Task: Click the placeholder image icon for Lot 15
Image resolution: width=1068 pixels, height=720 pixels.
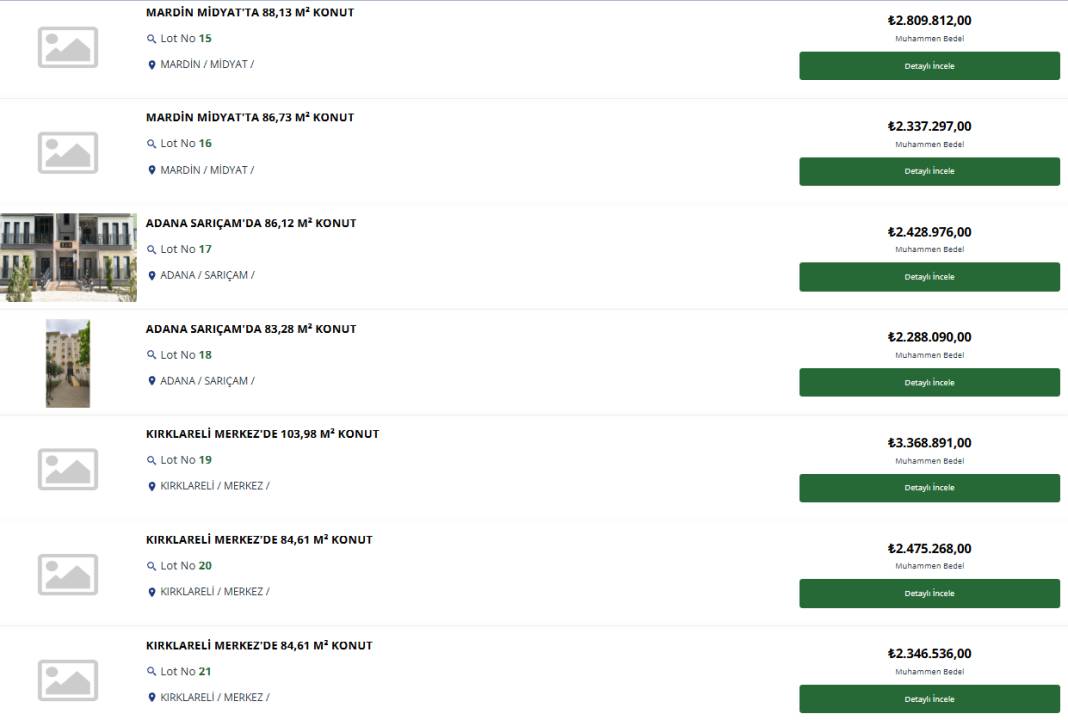Action: tap(67, 47)
